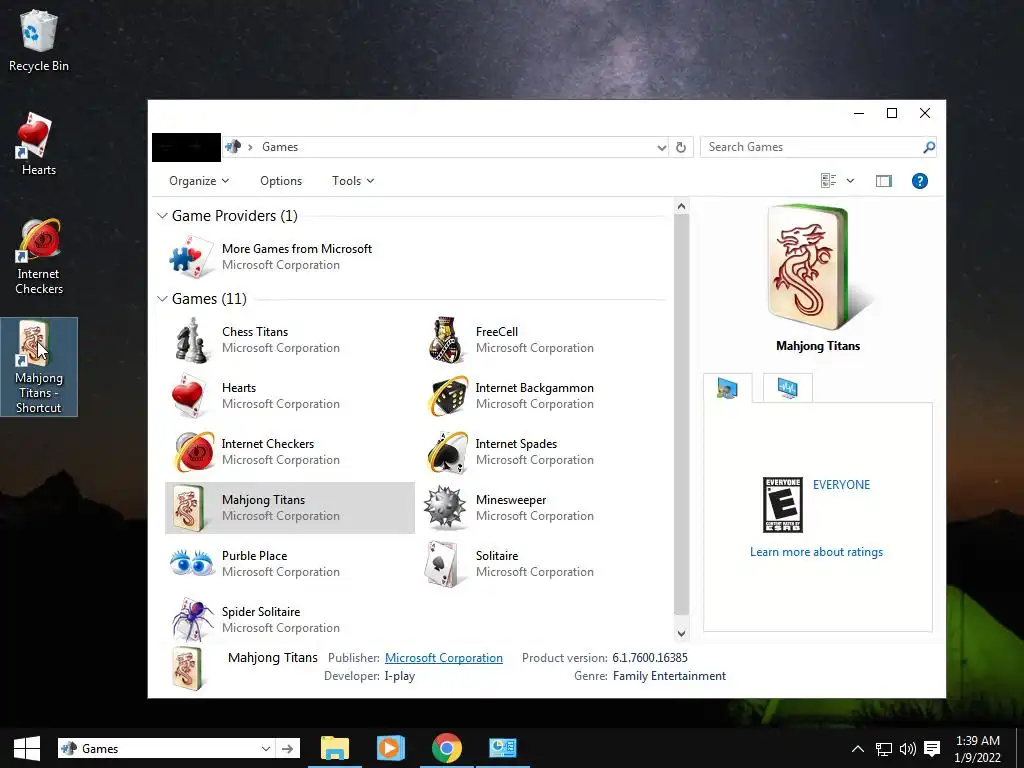Collapse the Game Providers (1) group

coord(162,216)
